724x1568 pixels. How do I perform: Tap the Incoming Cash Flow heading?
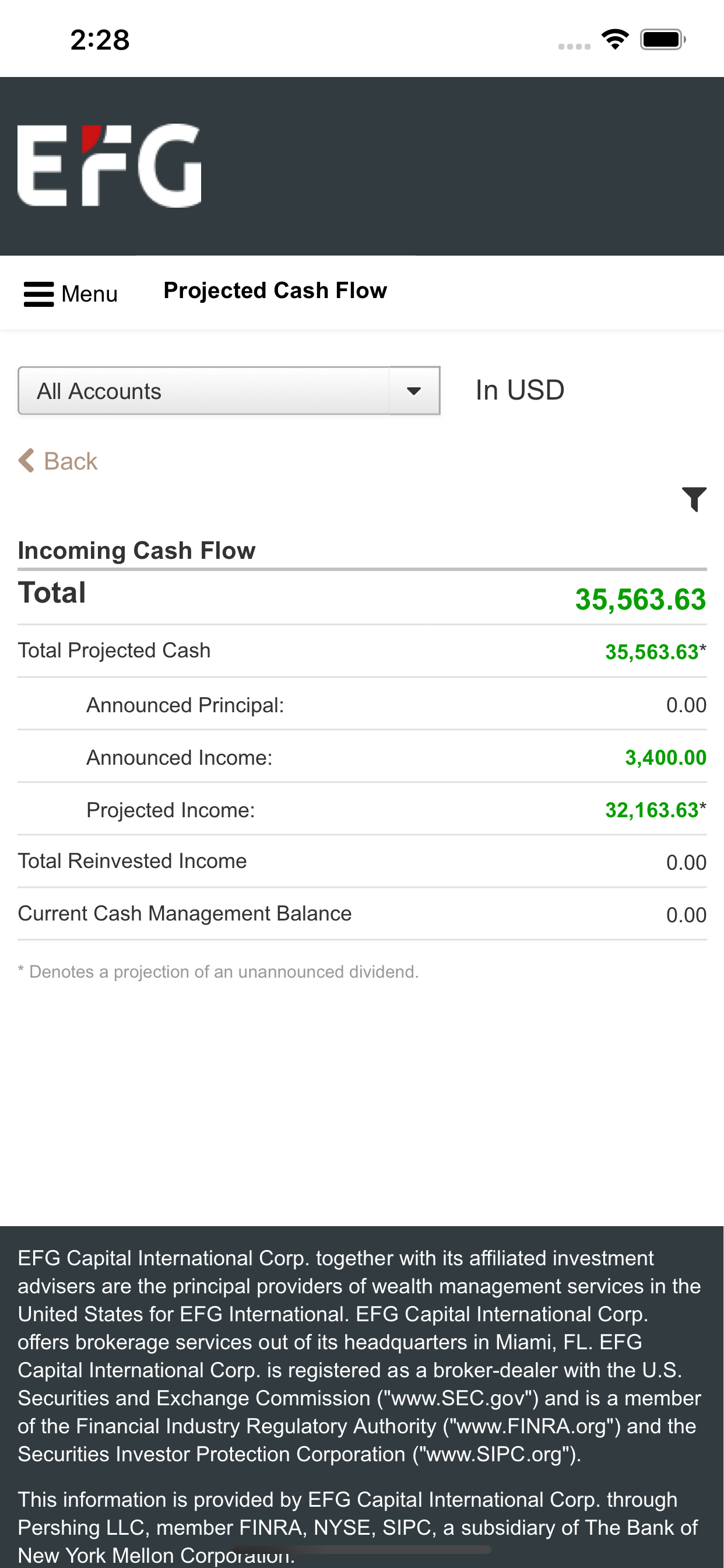click(136, 550)
